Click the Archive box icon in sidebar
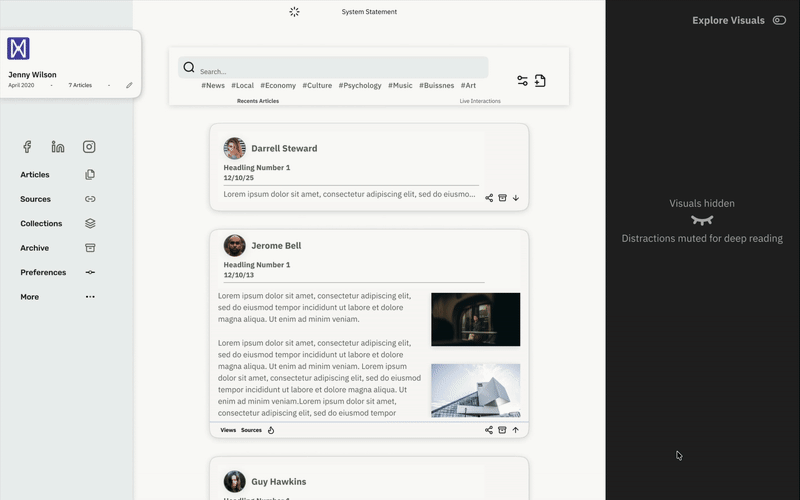Image resolution: width=800 pixels, height=500 pixels. tap(90, 248)
